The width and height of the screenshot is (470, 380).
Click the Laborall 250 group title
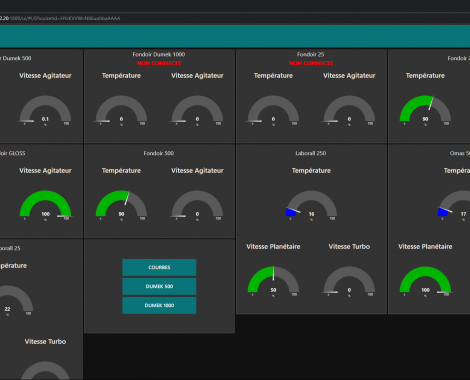click(311, 153)
